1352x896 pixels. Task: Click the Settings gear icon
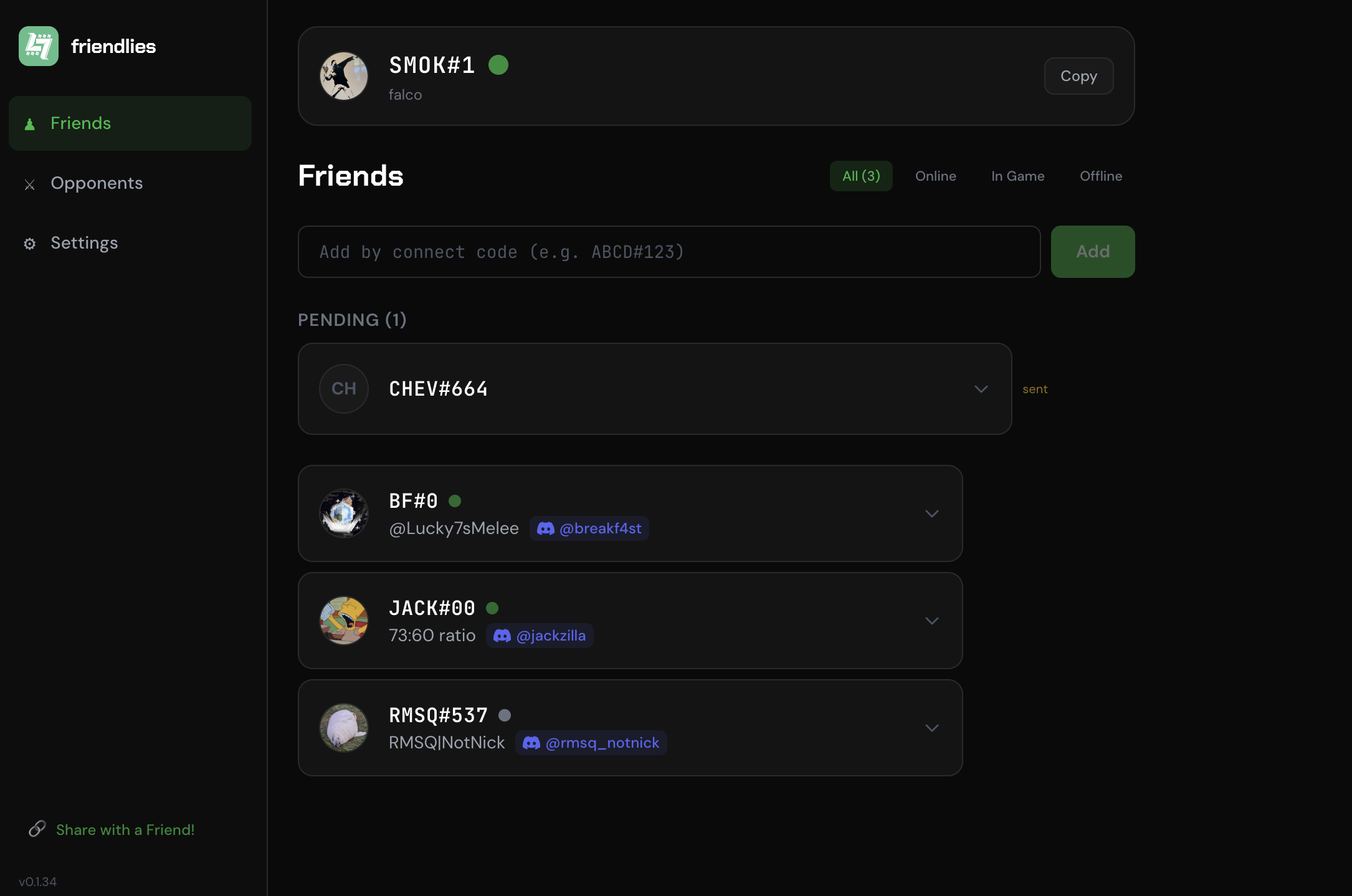coord(29,244)
